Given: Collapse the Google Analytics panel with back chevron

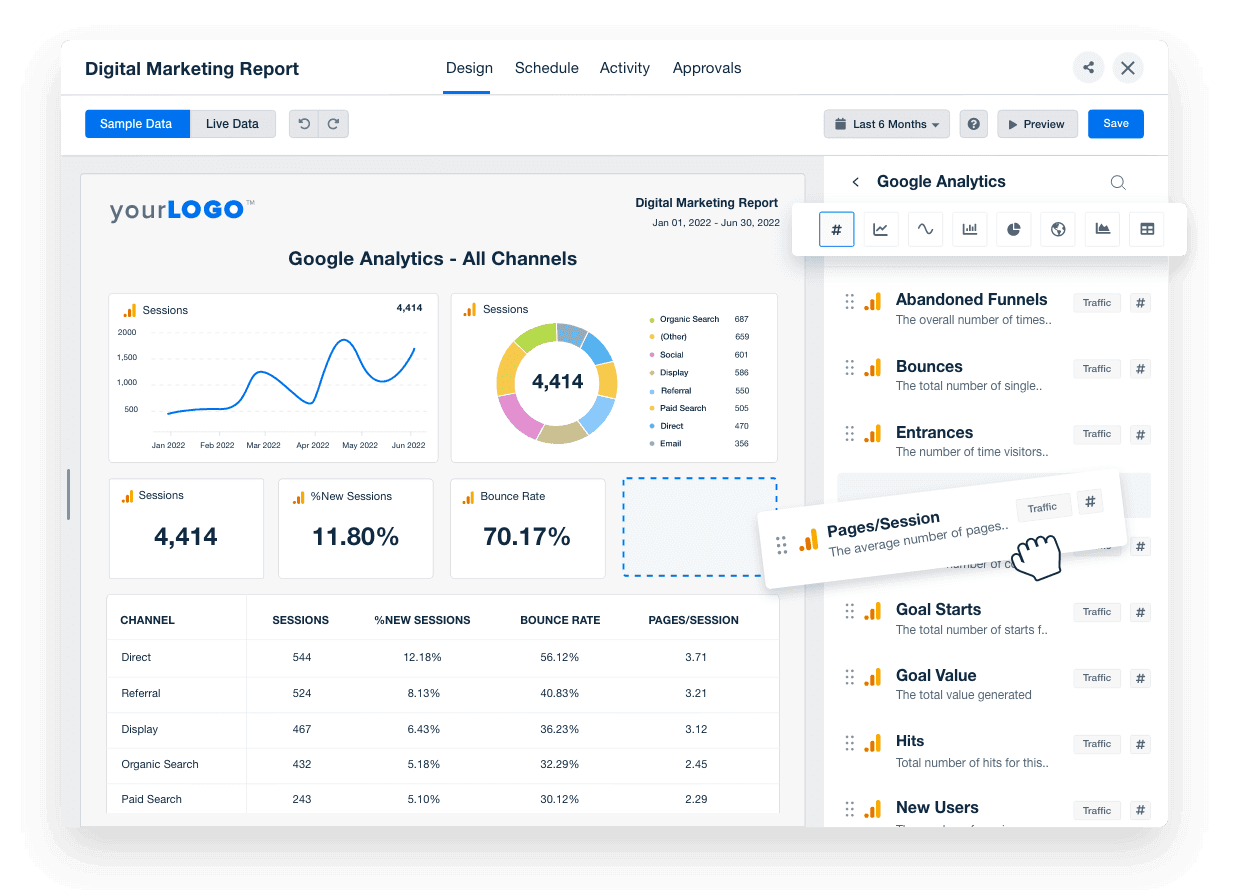Looking at the screenshot, I should pyautogui.click(x=855, y=182).
